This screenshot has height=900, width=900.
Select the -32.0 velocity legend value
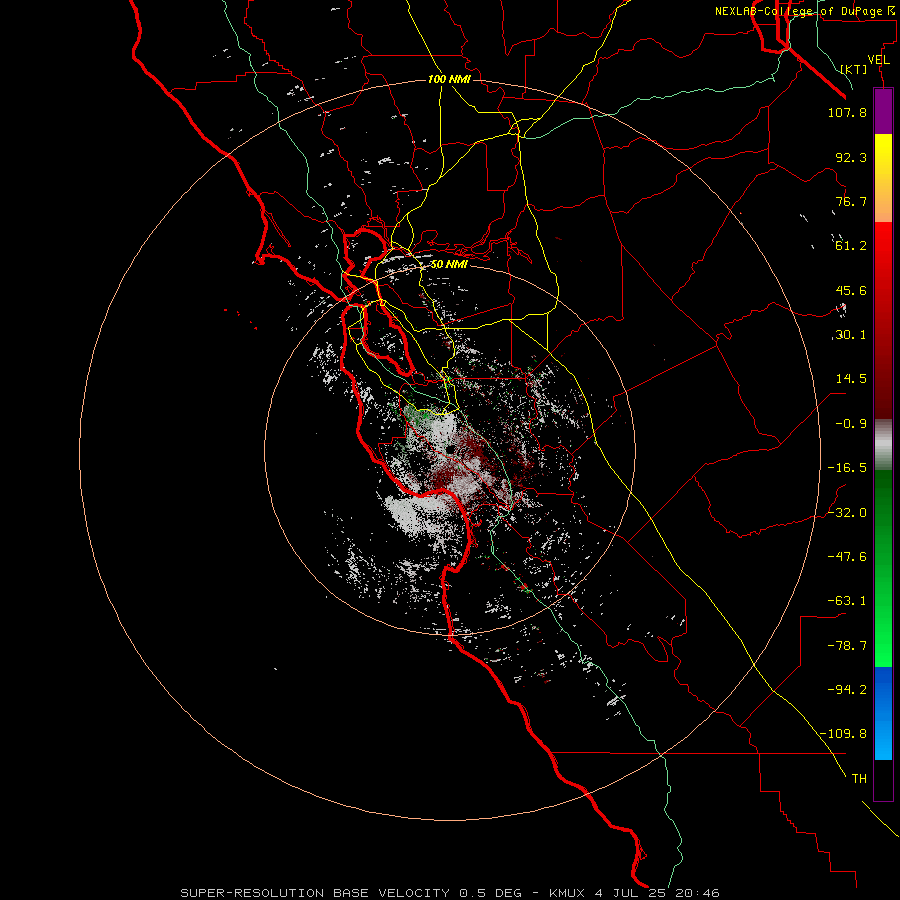pyautogui.click(x=847, y=513)
